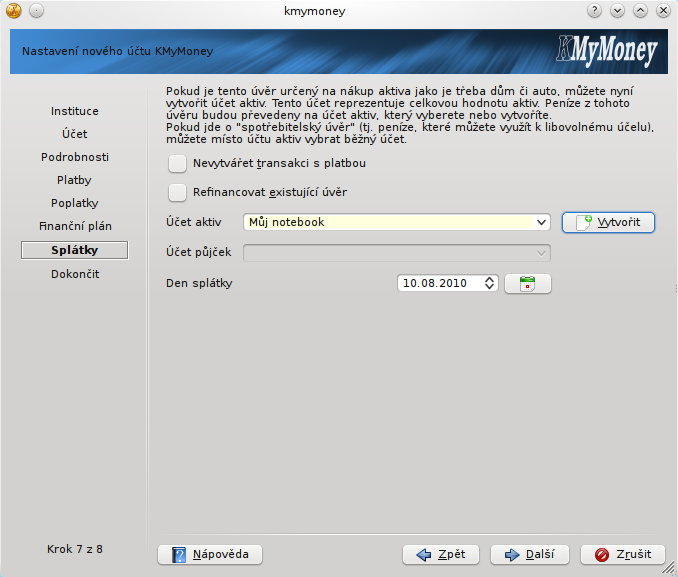
Task: Click the round pin button in title bar
Action: click(36, 11)
